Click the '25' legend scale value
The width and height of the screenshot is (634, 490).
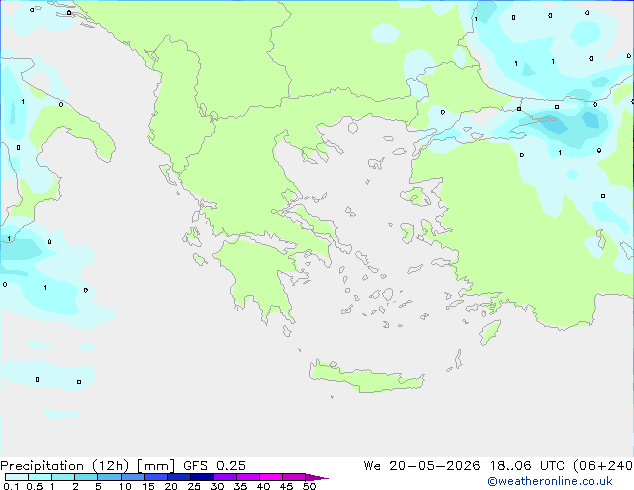(x=194, y=486)
